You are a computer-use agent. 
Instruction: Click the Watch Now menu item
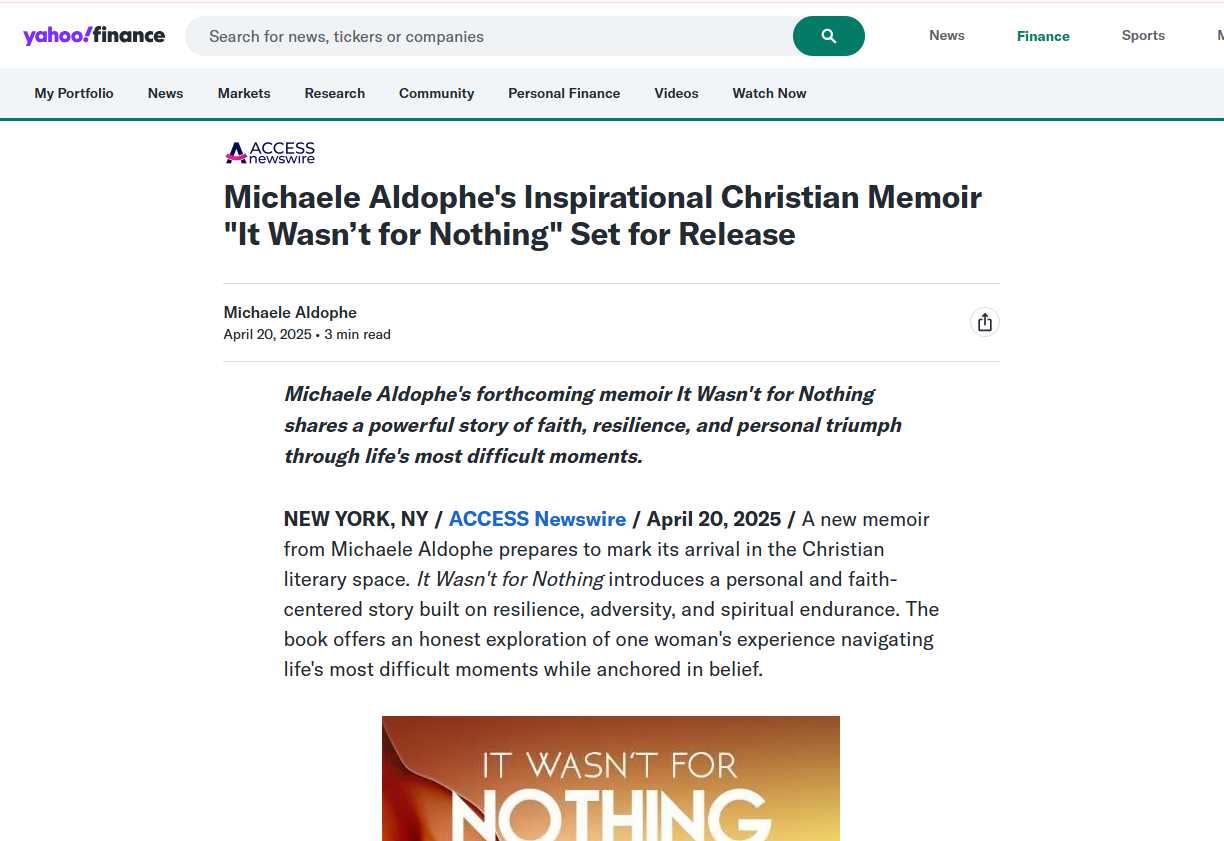[769, 93]
